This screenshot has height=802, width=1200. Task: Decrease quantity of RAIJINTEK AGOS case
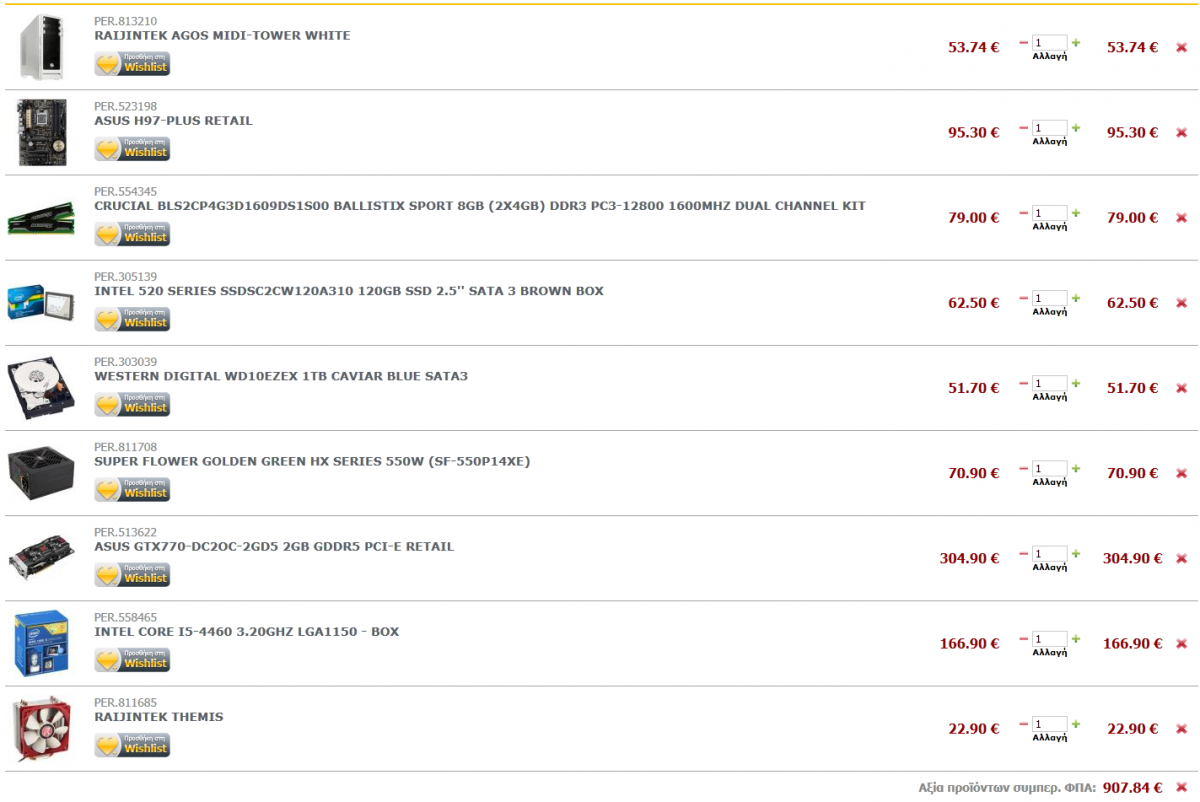pos(1023,43)
